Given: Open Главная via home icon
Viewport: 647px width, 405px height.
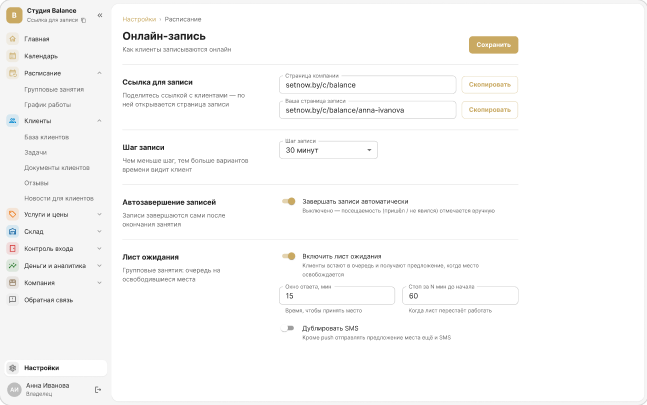Looking at the screenshot, I should click(13, 39).
